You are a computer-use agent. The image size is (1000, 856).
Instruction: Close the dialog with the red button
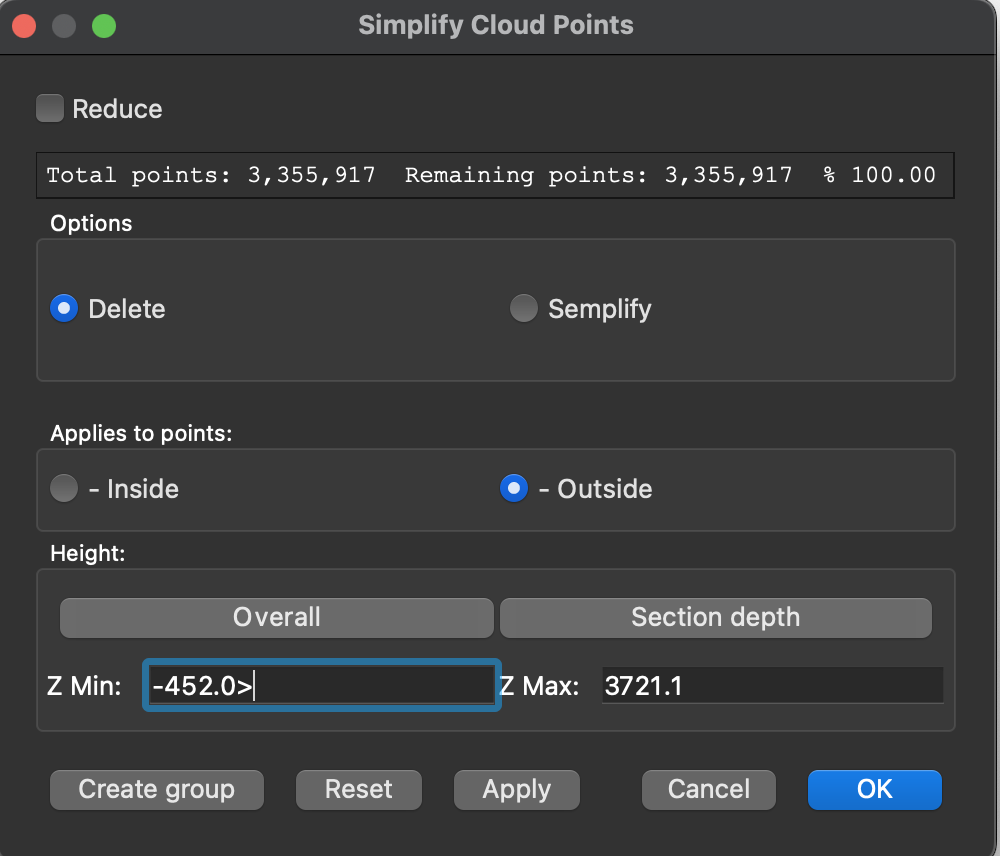25,26
